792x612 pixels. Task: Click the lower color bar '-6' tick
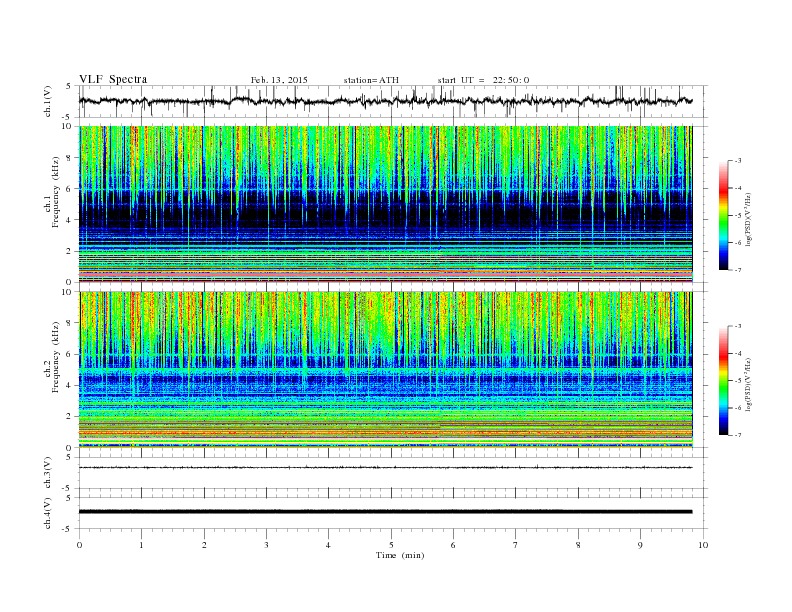[738, 408]
